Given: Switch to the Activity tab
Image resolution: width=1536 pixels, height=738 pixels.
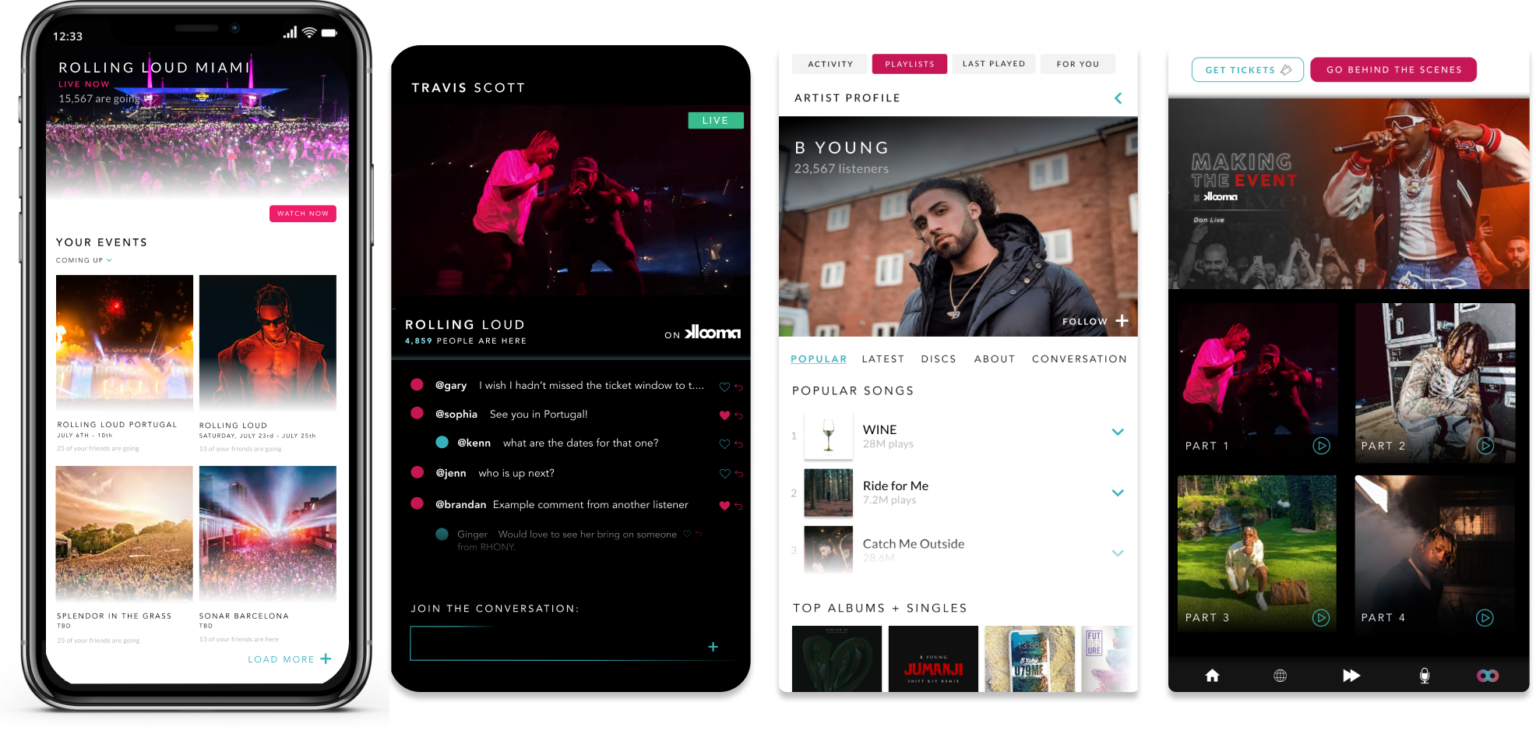Looking at the screenshot, I should (830, 64).
